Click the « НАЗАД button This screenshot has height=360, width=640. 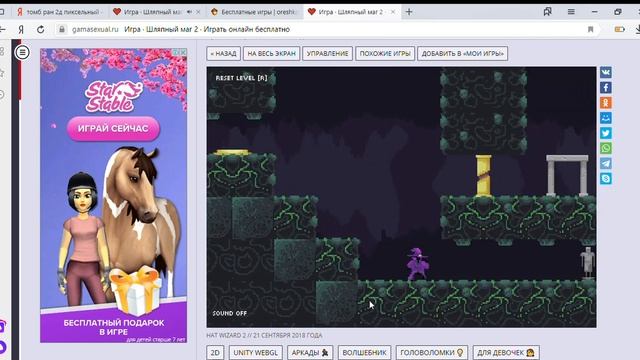point(224,53)
